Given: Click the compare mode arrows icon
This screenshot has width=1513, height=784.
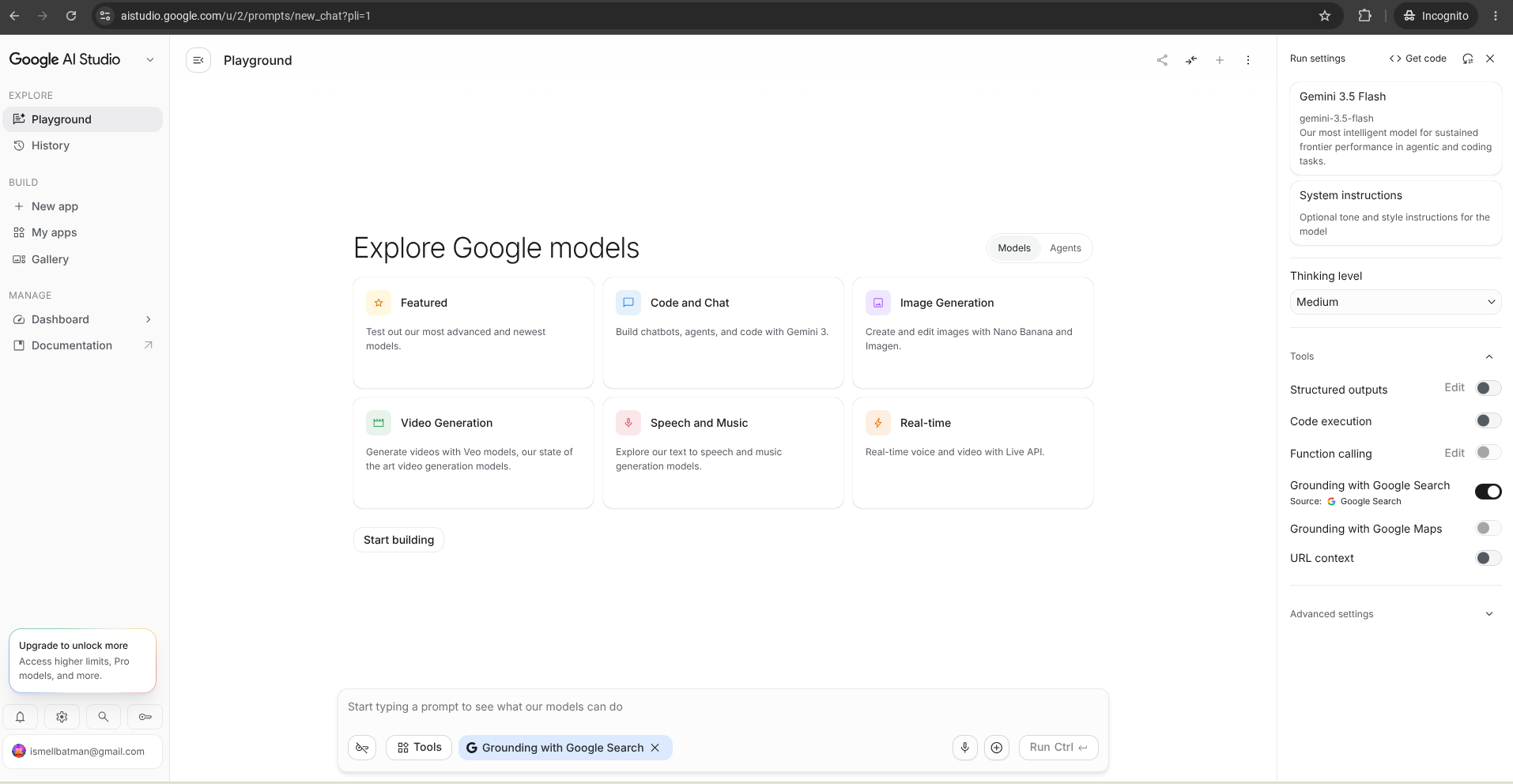Looking at the screenshot, I should [1191, 60].
